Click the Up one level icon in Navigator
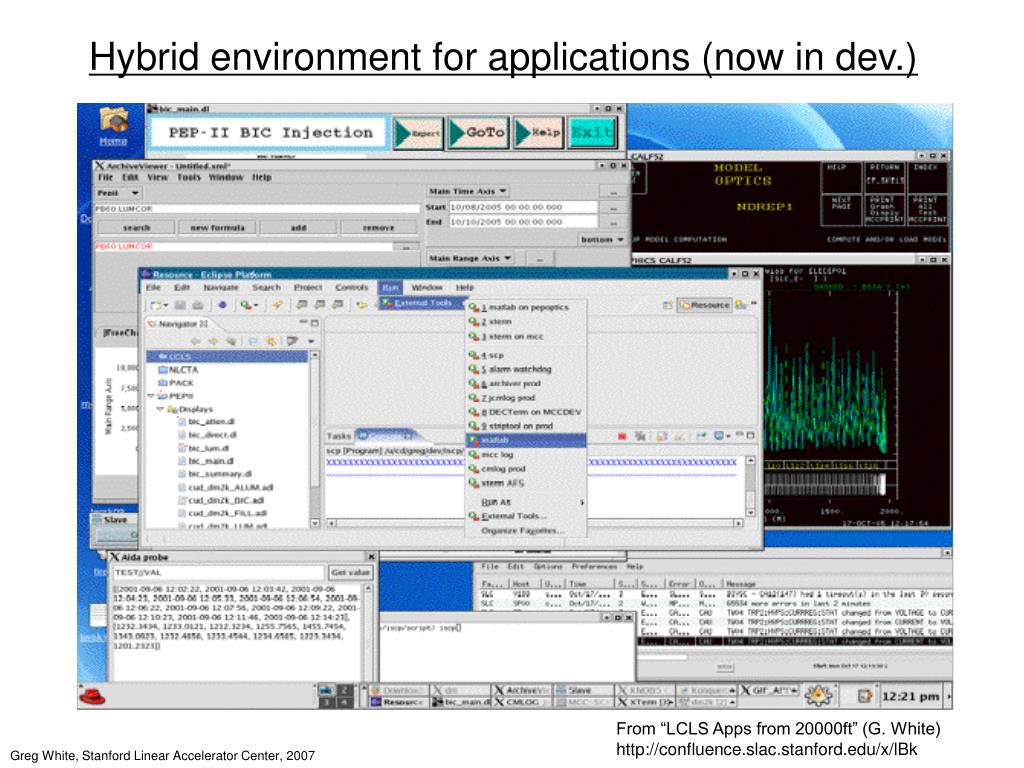The width and height of the screenshot is (1024, 768). click(x=231, y=341)
